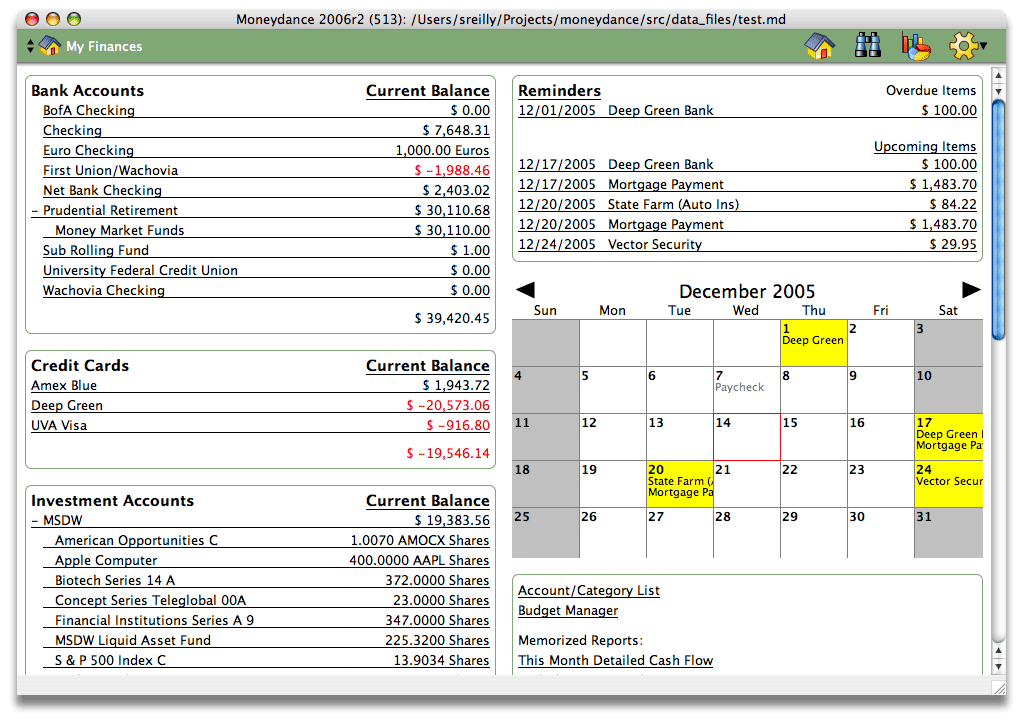Open the gear settings dropdown menu
1020x719 pixels.
coord(967,46)
